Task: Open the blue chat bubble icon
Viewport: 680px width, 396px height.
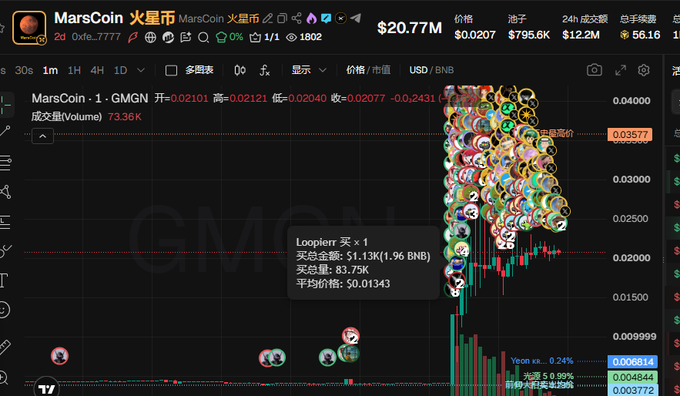Action: (x=326, y=18)
